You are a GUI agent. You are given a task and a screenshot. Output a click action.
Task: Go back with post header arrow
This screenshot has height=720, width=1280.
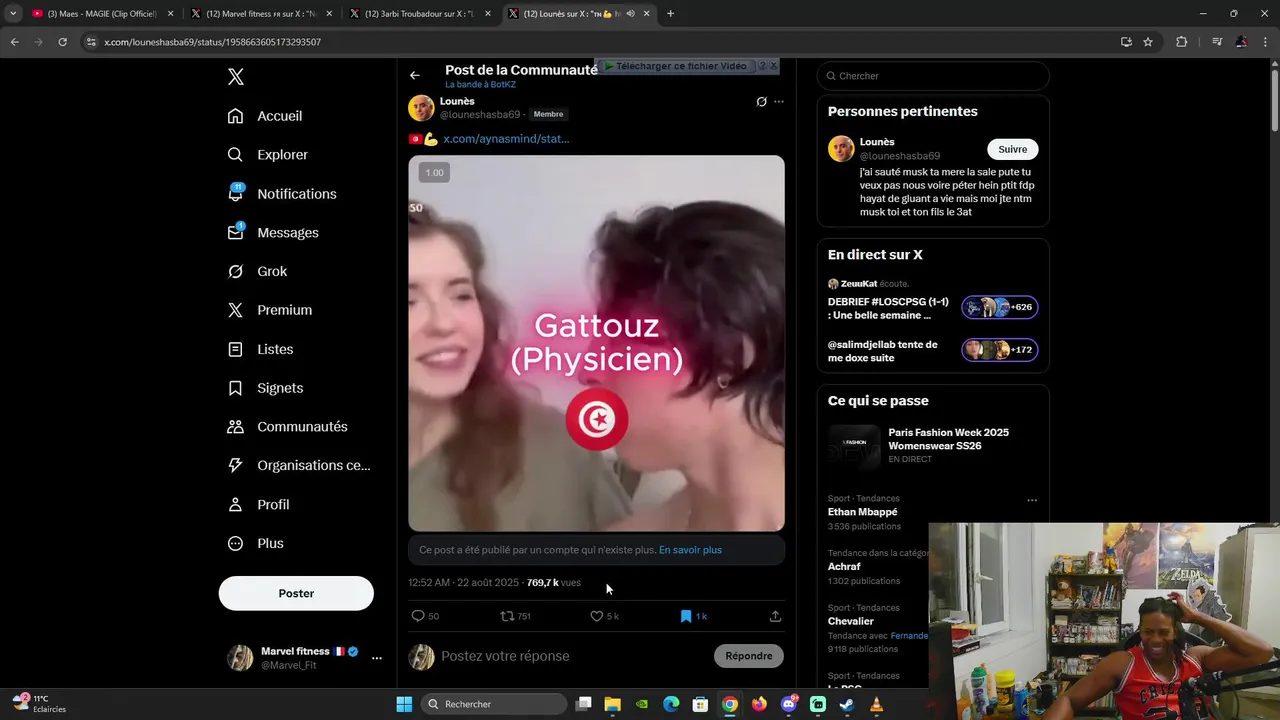414,75
